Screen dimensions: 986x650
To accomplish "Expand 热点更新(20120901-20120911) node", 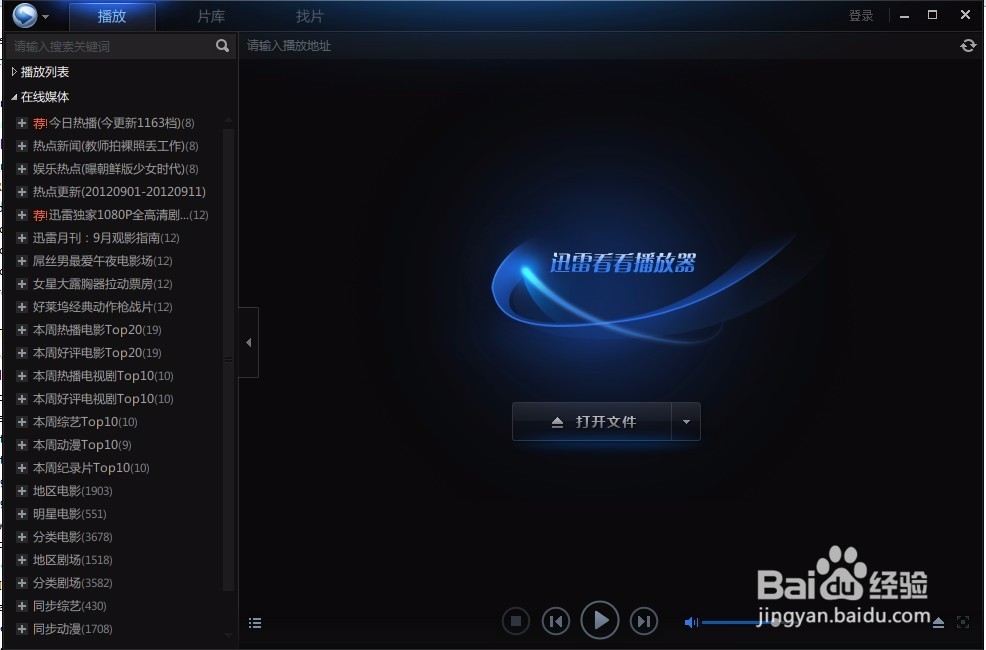I will tap(21, 192).
